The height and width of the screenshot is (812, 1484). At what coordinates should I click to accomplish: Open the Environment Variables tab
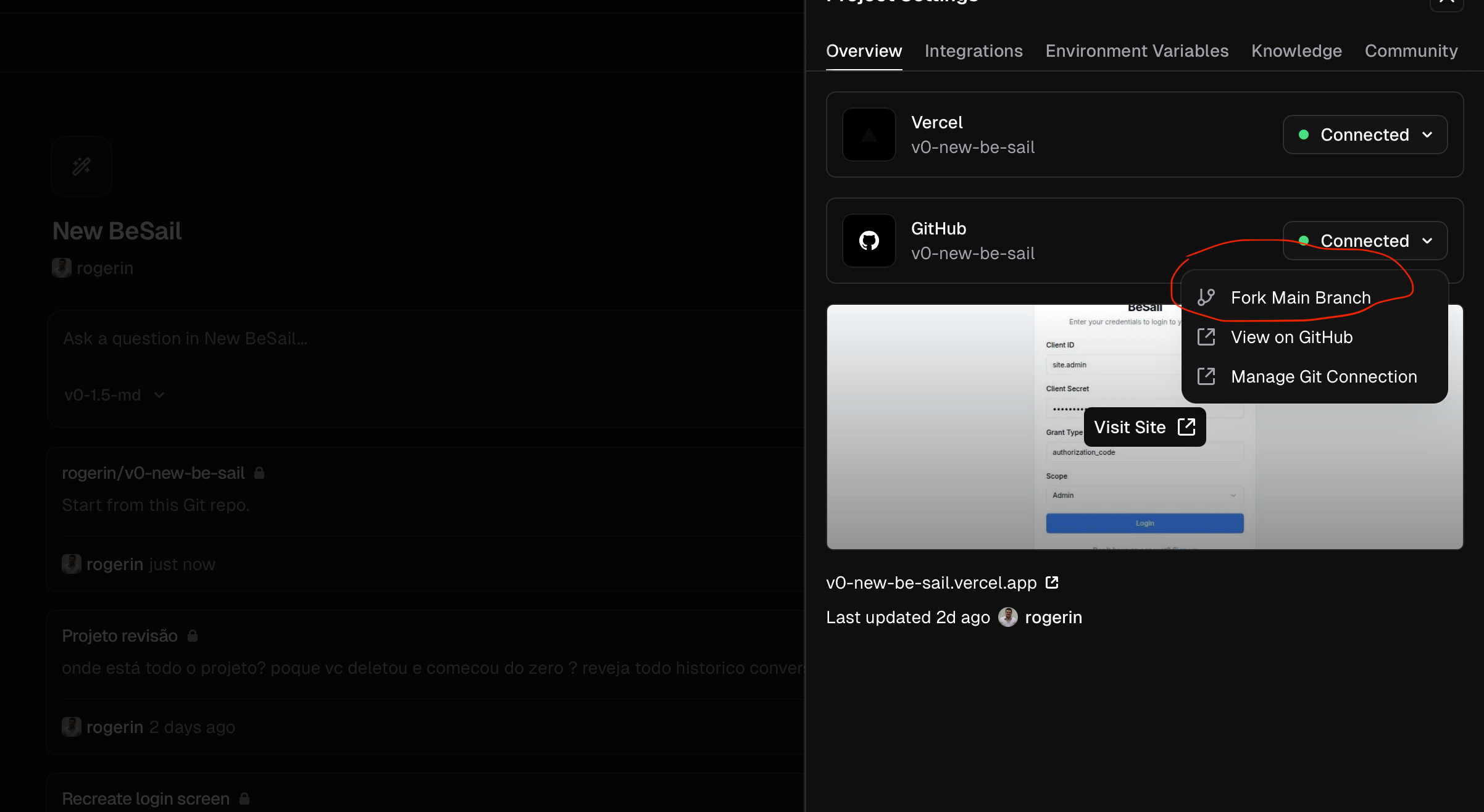tap(1136, 51)
